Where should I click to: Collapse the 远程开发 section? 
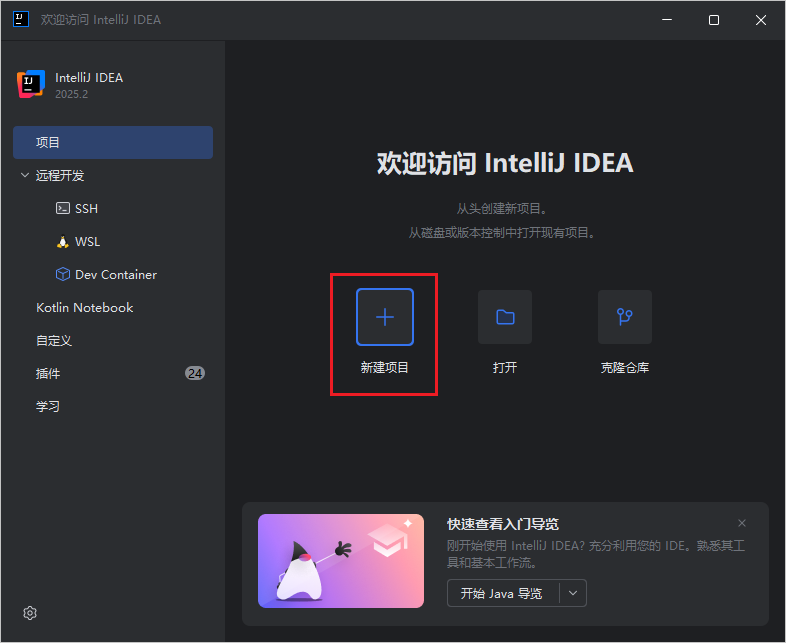25,175
